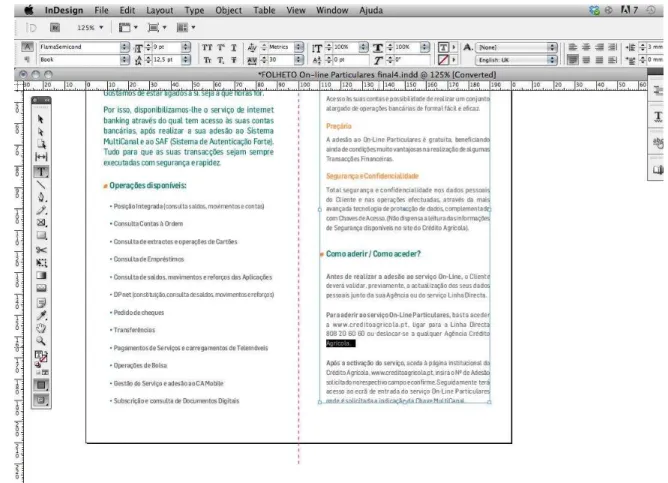Open the 12.5 pt leading dropdown

pyautogui.click(x=186, y=60)
